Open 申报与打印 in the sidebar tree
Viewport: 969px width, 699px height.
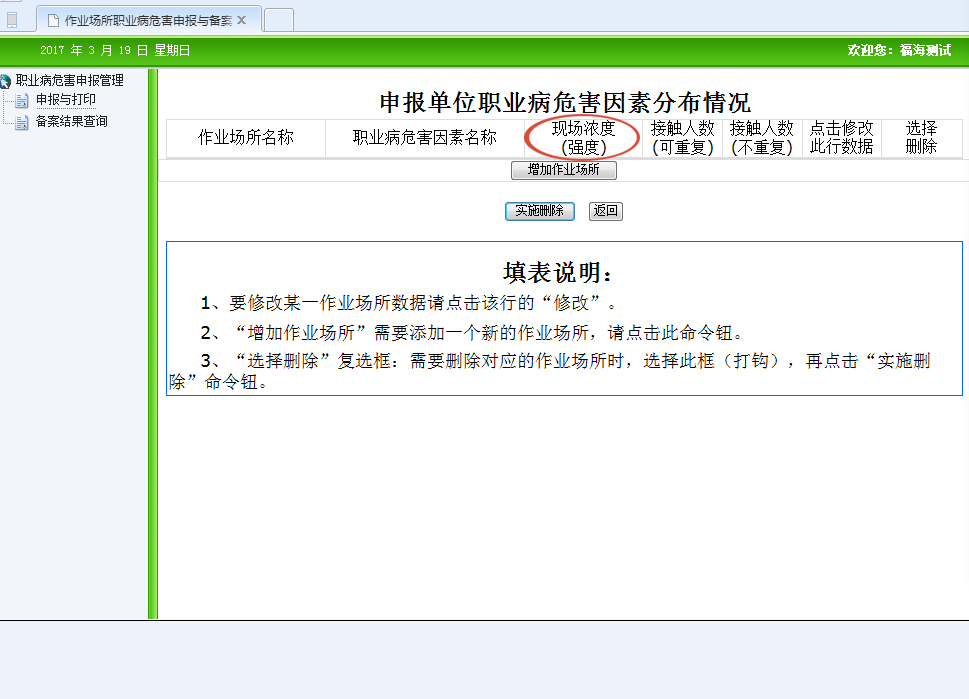click(x=66, y=100)
